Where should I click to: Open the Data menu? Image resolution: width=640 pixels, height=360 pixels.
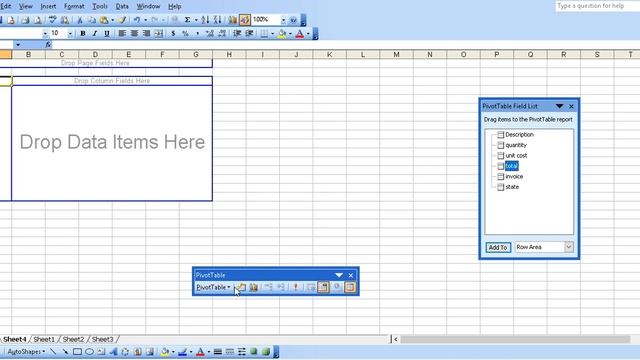point(122,7)
